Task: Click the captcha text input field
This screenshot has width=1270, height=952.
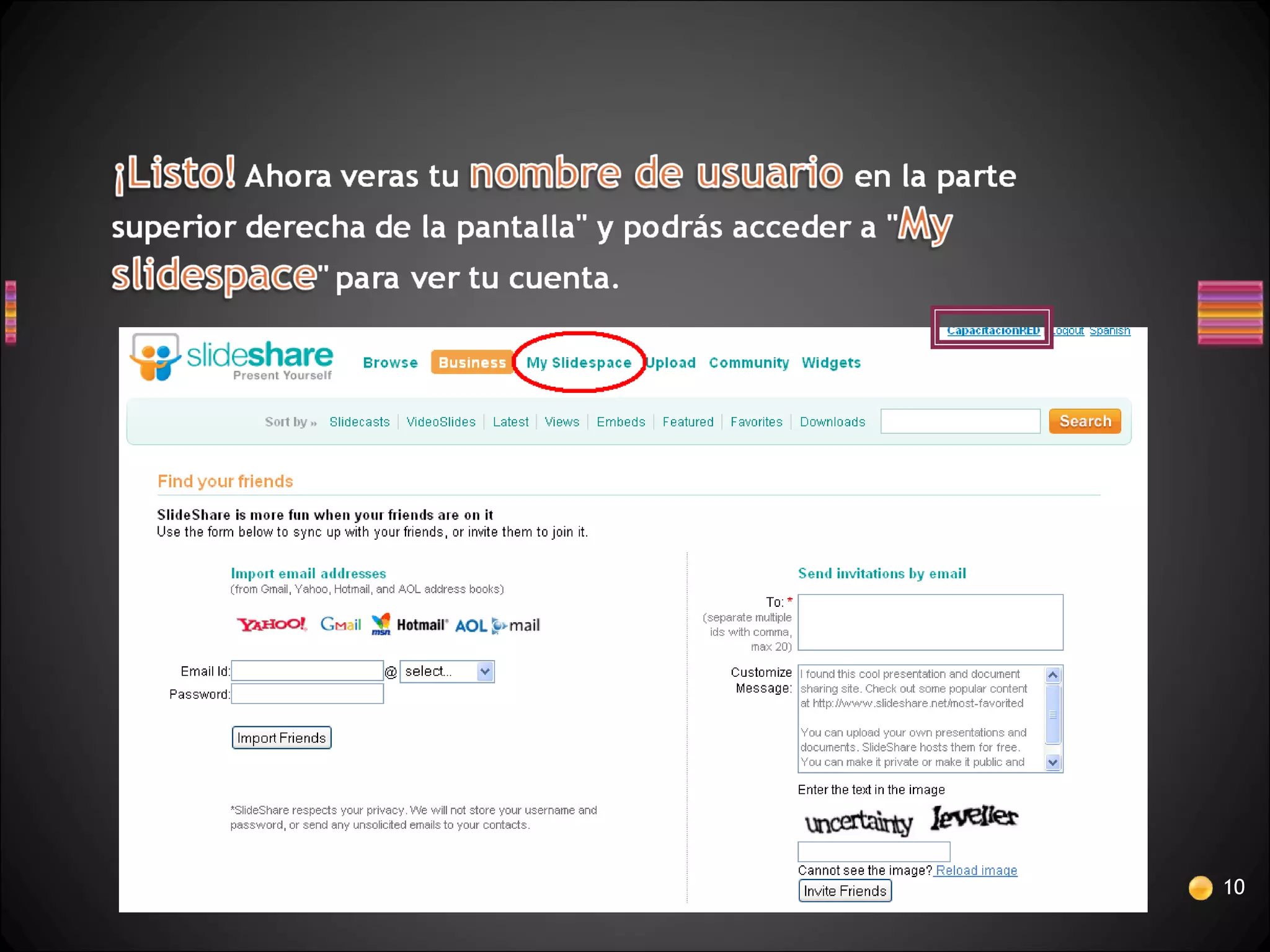Action: click(873, 851)
